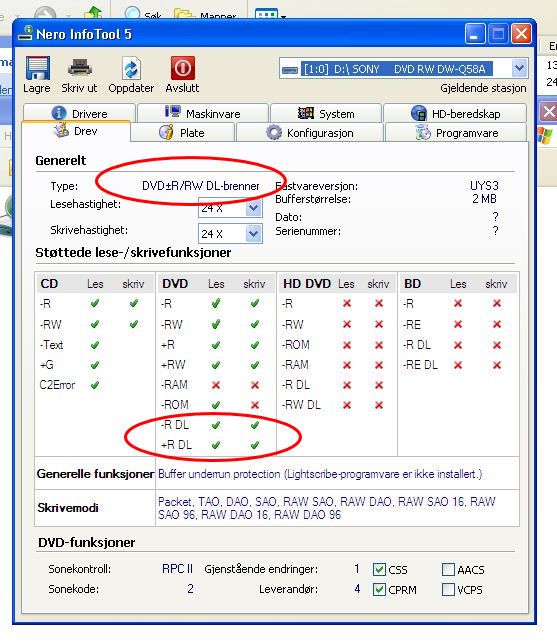Screen dimensions: 557x643
Task: Click the Nero InfoTool title bar icon
Action: (x=25, y=34)
